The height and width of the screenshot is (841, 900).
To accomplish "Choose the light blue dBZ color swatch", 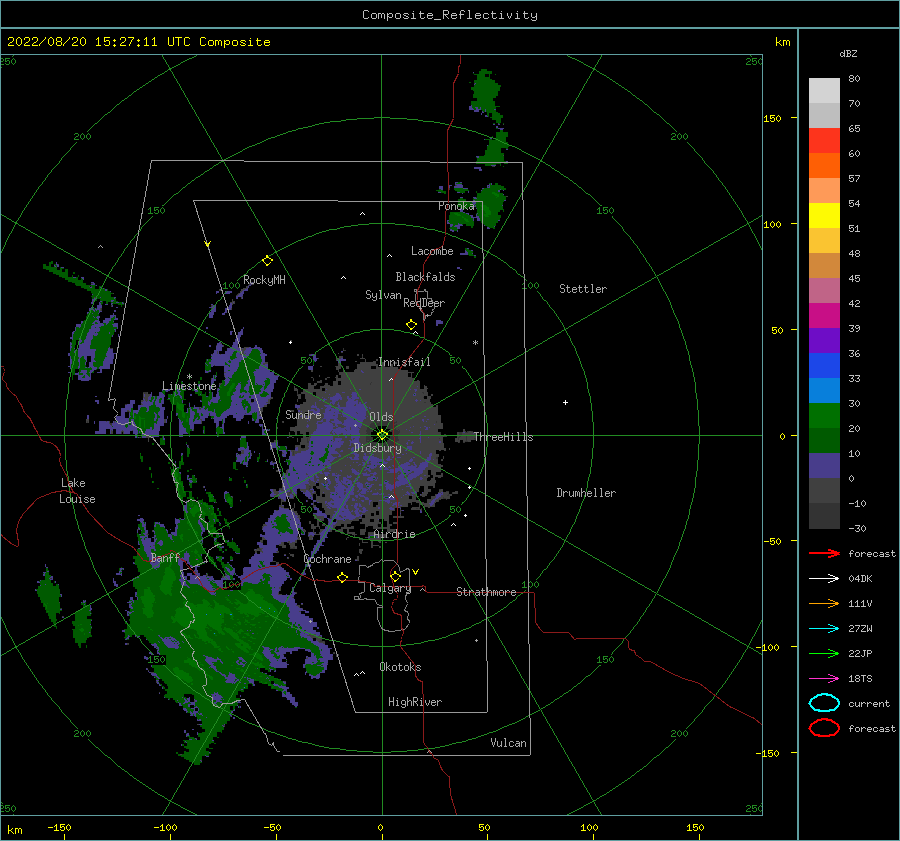I will [x=824, y=390].
